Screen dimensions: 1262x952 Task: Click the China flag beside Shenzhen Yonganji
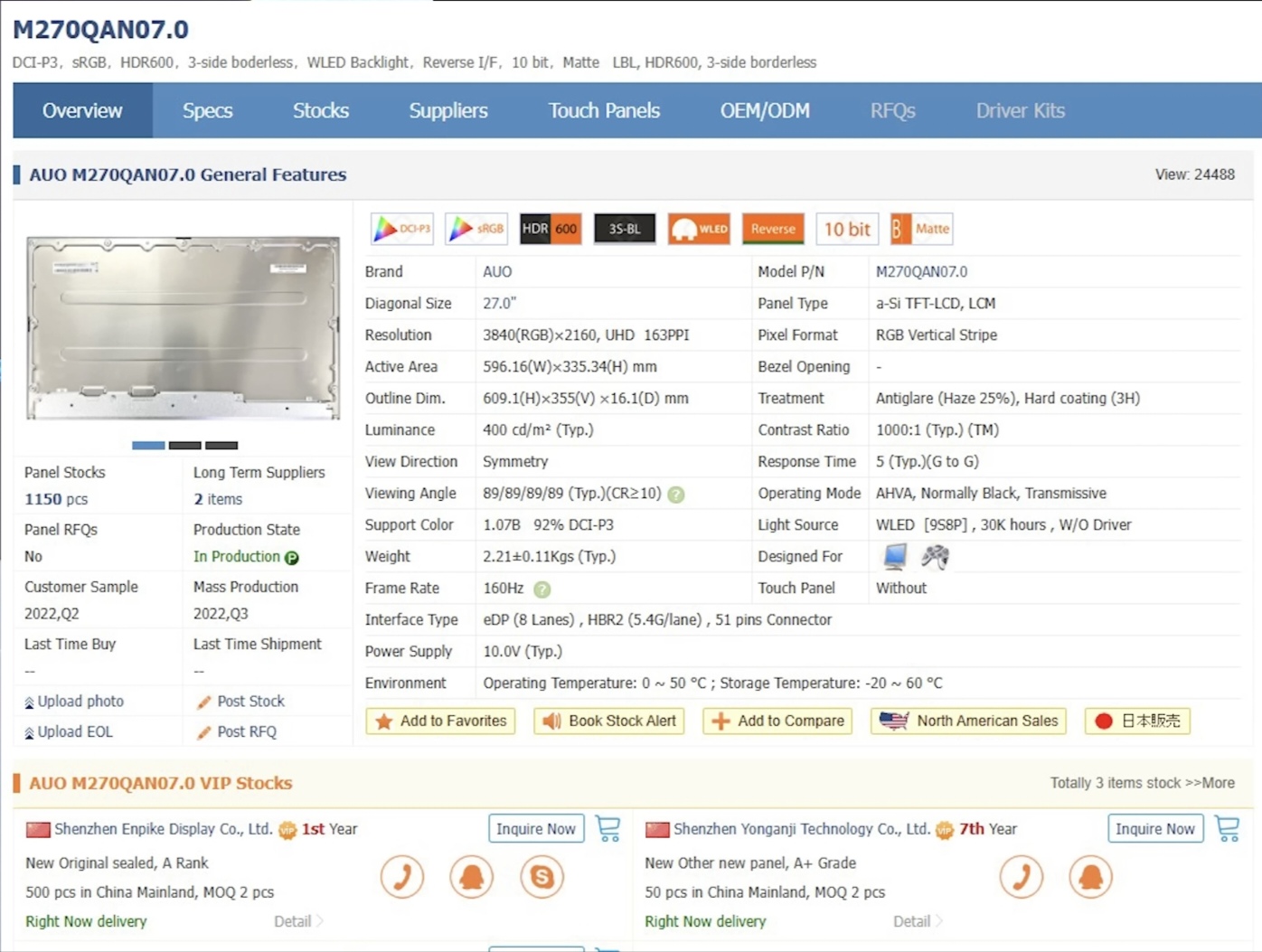pyautogui.click(x=657, y=830)
